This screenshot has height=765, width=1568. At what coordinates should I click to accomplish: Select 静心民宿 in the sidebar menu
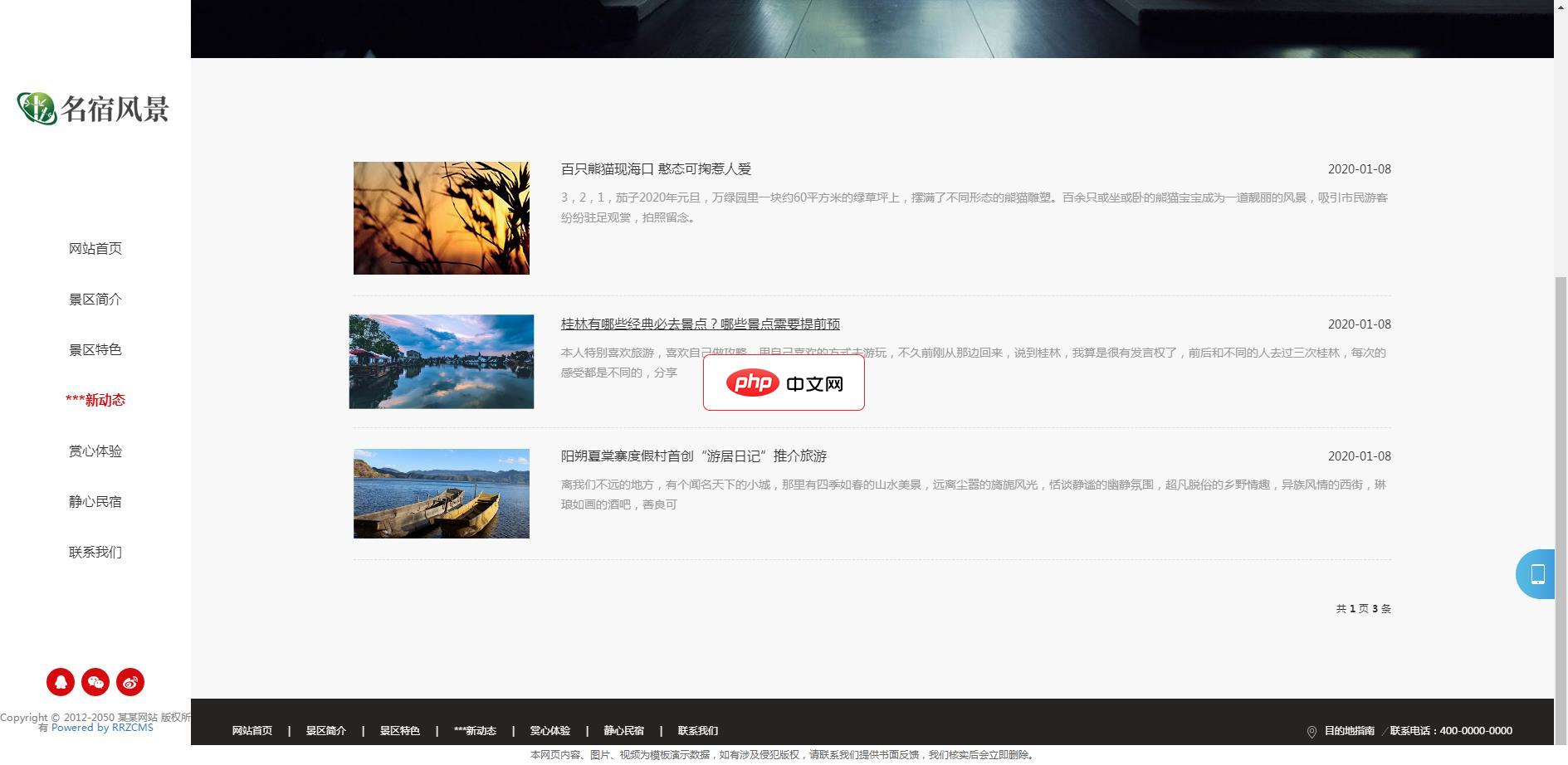(95, 502)
